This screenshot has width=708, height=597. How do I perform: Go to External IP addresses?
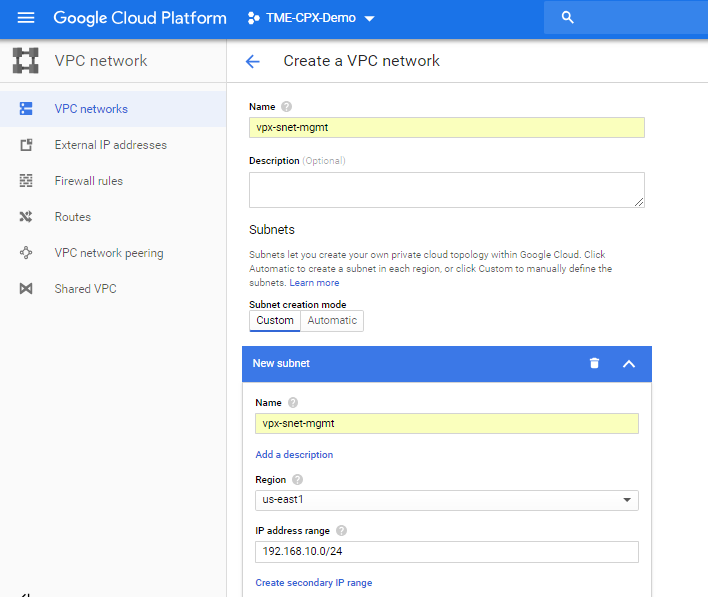coord(110,145)
